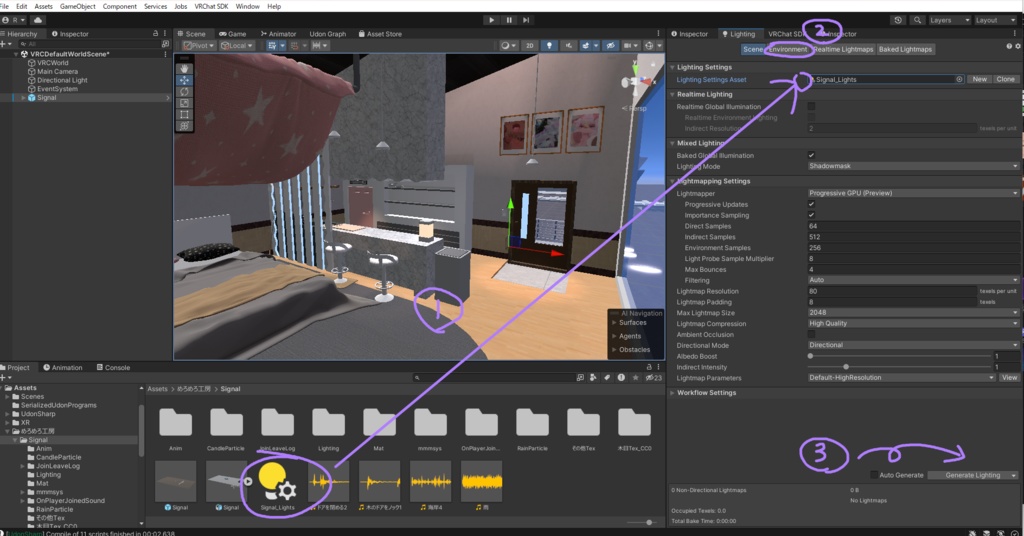Click the New lighting settings button
The width and height of the screenshot is (1024, 536).
980,79
